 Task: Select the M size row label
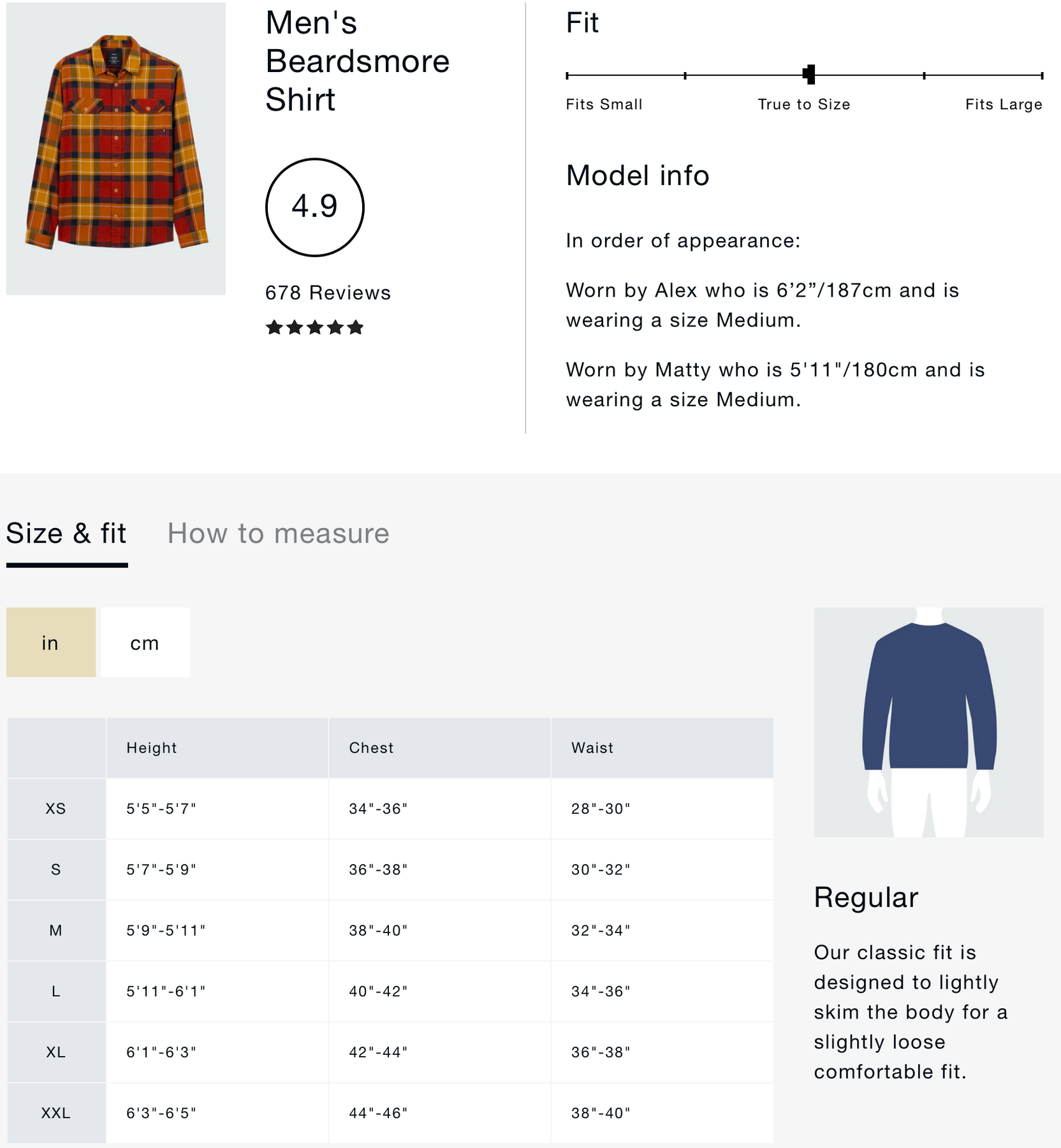point(56,931)
